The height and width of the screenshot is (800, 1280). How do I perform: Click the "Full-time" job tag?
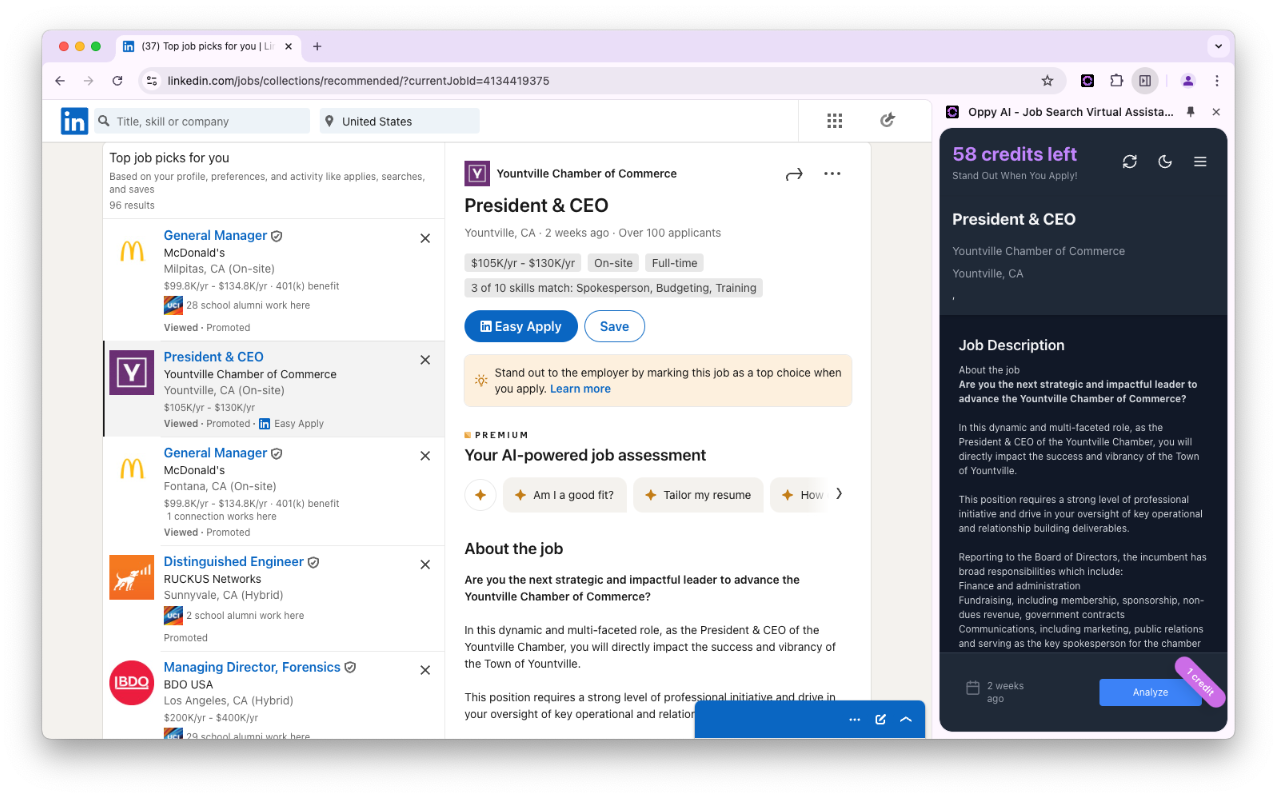pos(675,263)
